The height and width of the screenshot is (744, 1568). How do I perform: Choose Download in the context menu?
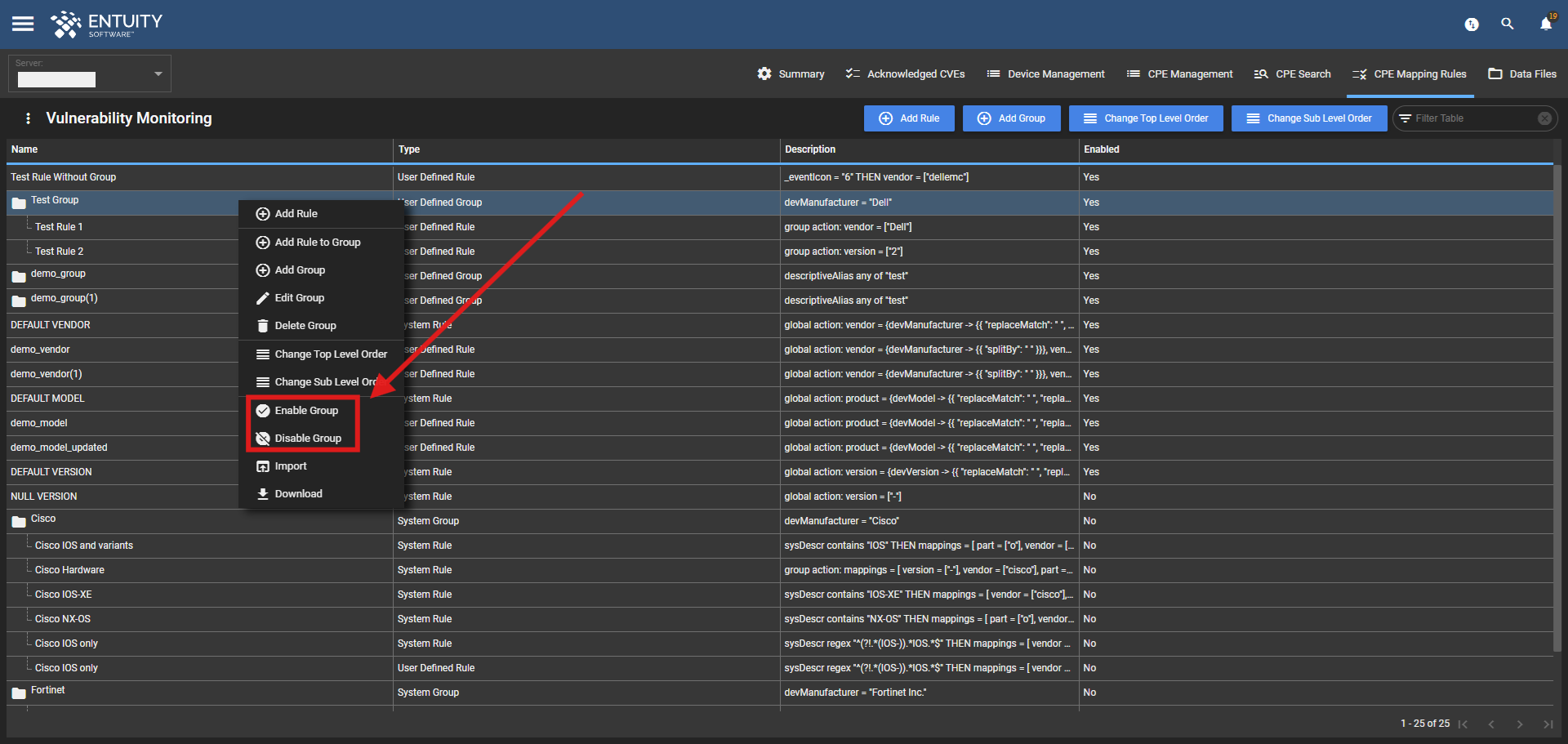click(321, 494)
